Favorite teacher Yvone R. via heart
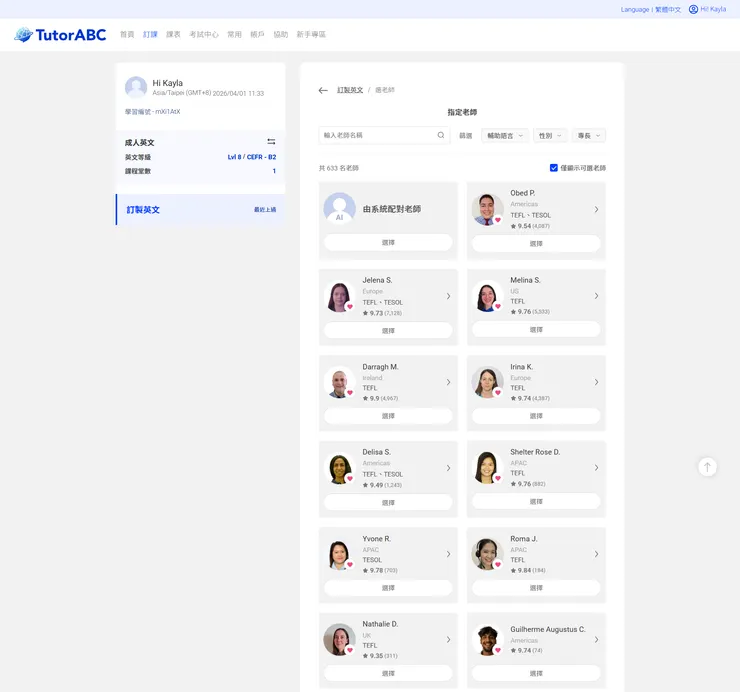The image size is (740, 692). [x=350, y=565]
